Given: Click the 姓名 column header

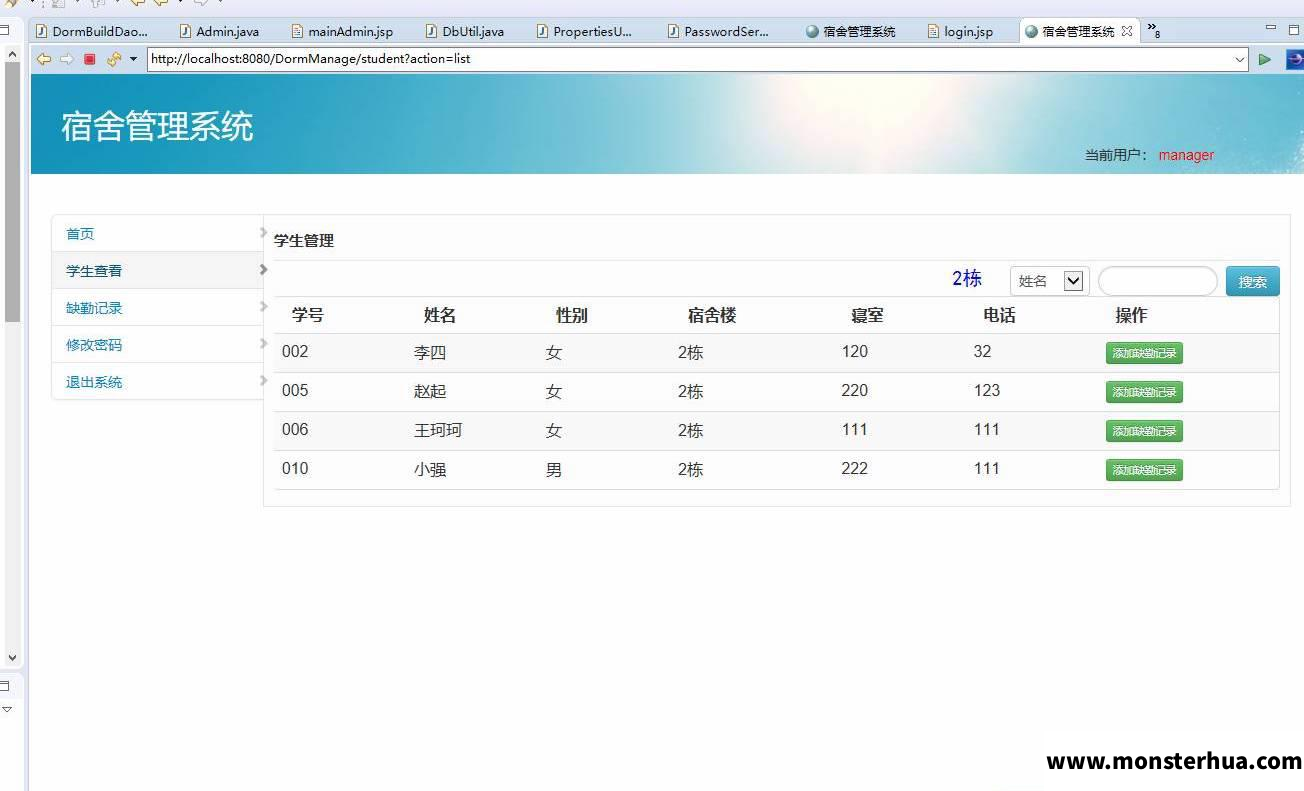Looking at the screenshot, I should click(x=440, y=315).
